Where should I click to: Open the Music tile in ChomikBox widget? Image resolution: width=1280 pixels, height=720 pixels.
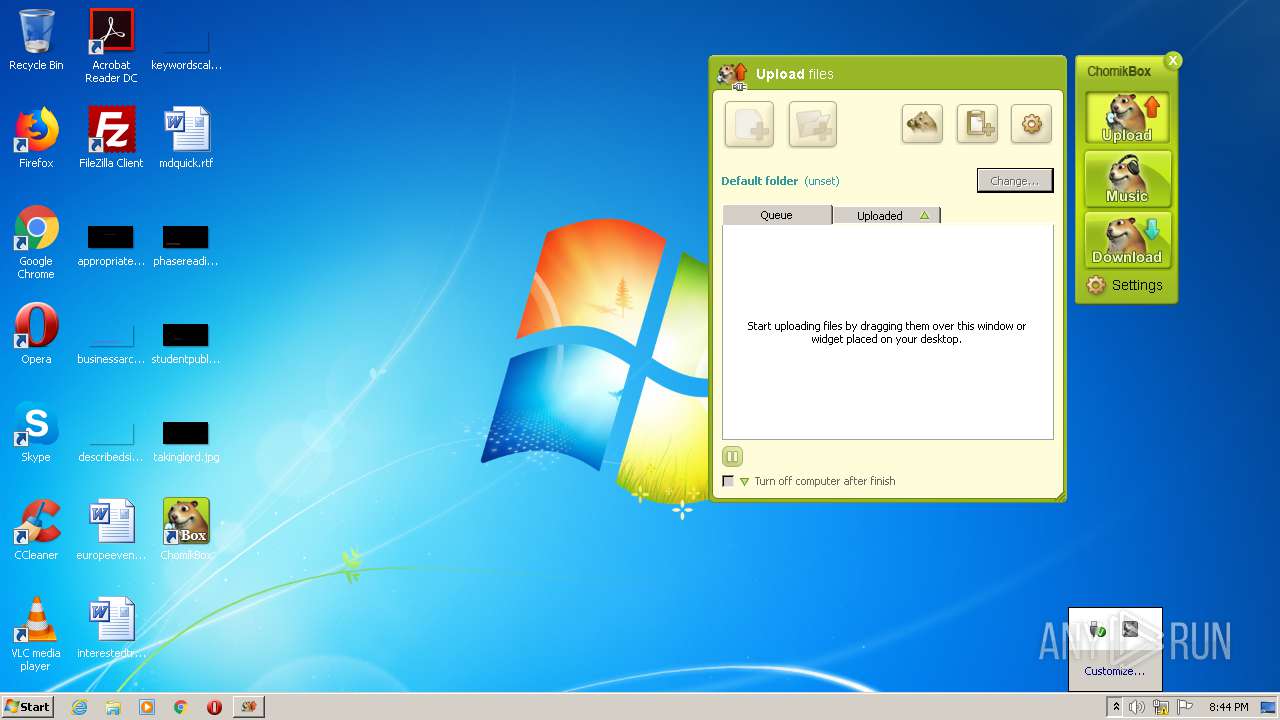(x=1127, y=179)
